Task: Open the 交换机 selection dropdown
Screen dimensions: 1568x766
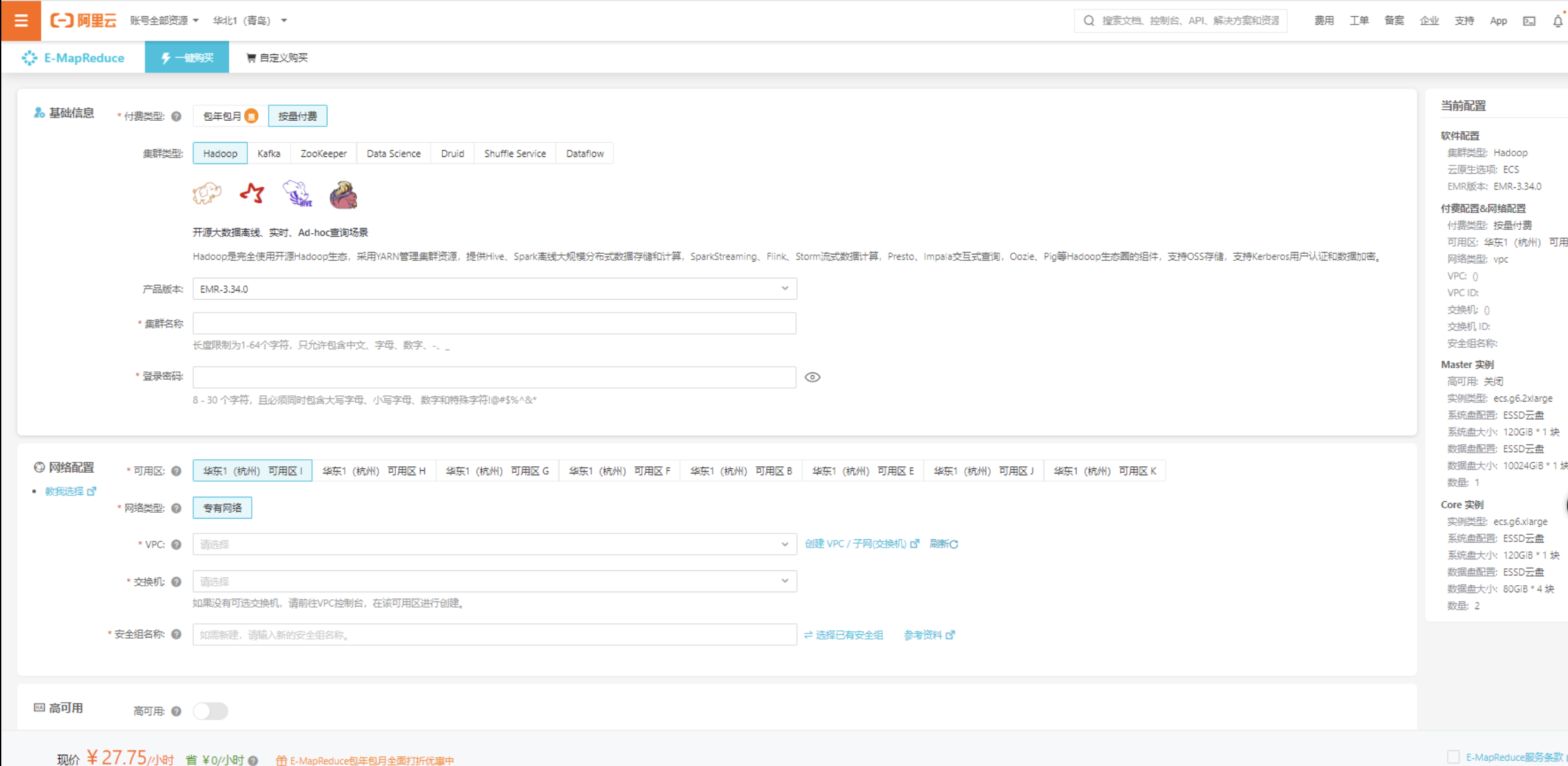Action: coord(494,581)
